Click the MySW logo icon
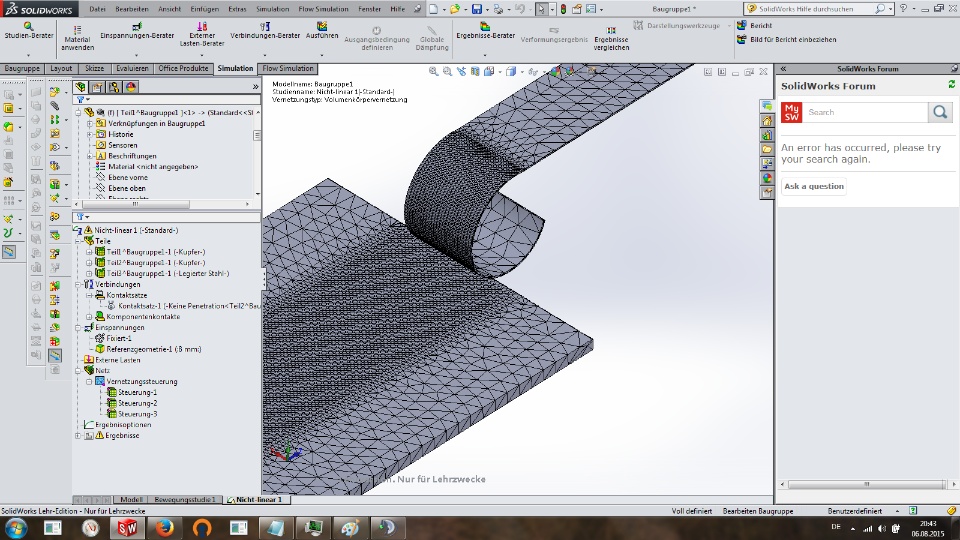The height and width of the screenshot is (540, 960). [791, 112]
